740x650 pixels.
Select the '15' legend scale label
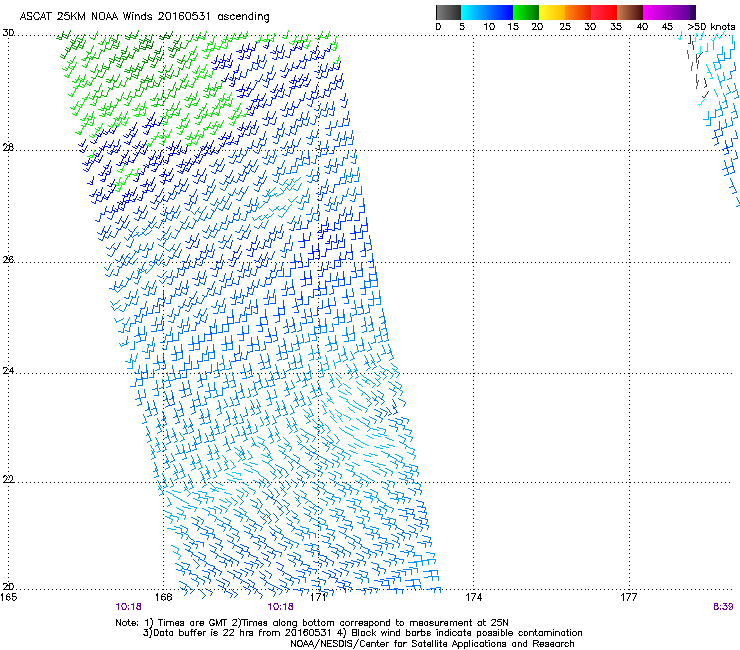[x=513, y=26]
